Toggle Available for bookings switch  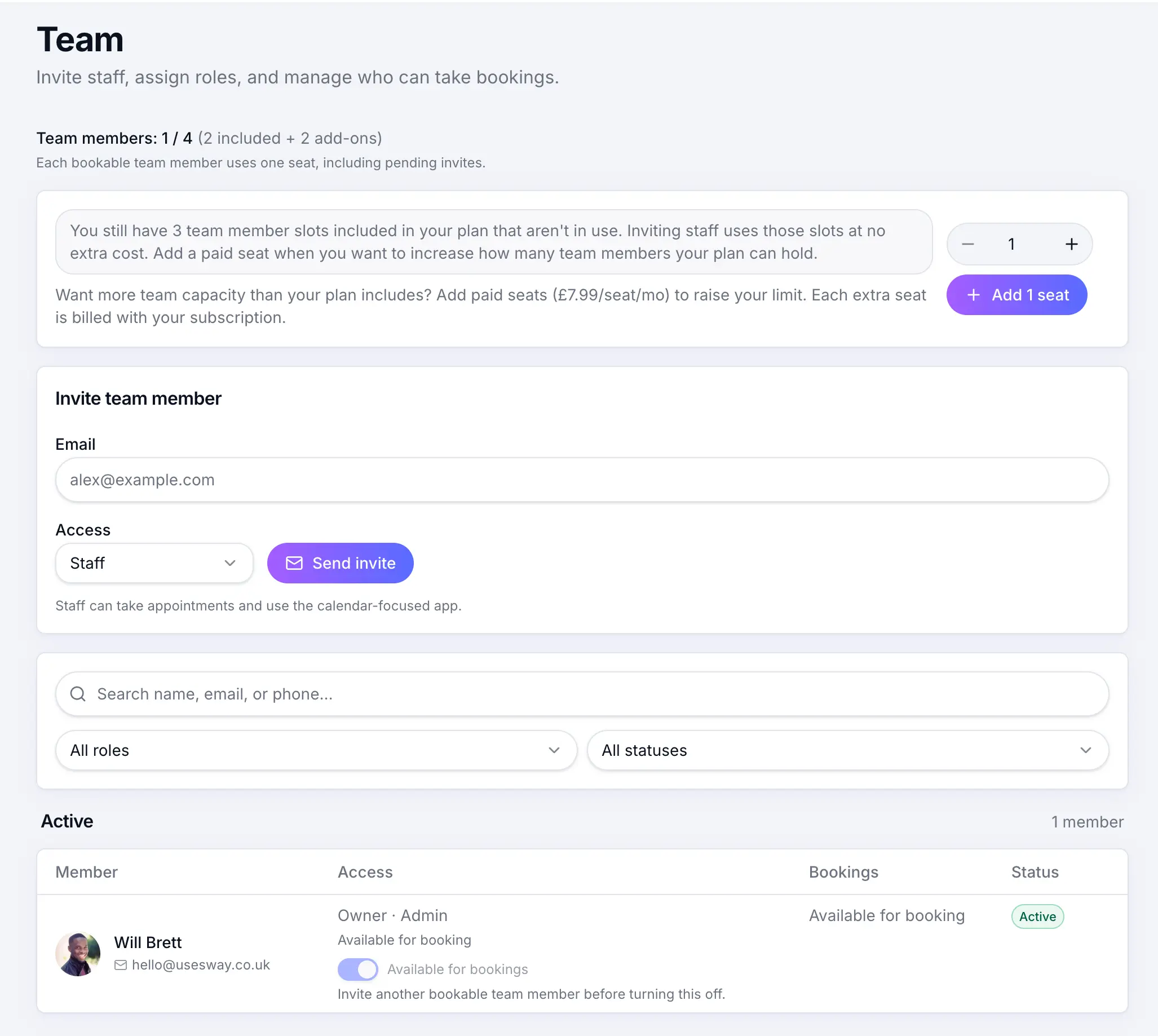click(x=357, y=969)
